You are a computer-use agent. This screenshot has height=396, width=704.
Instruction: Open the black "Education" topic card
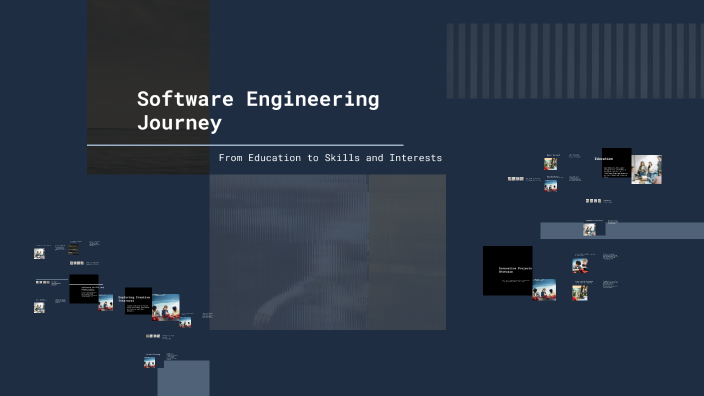click(x=616, y=163)
